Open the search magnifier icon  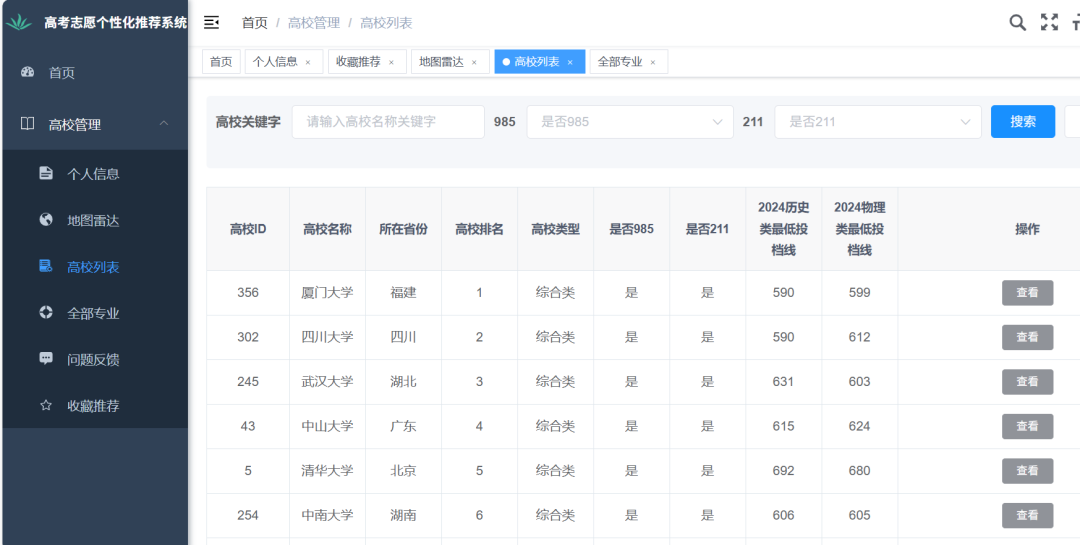(1017, 23)
